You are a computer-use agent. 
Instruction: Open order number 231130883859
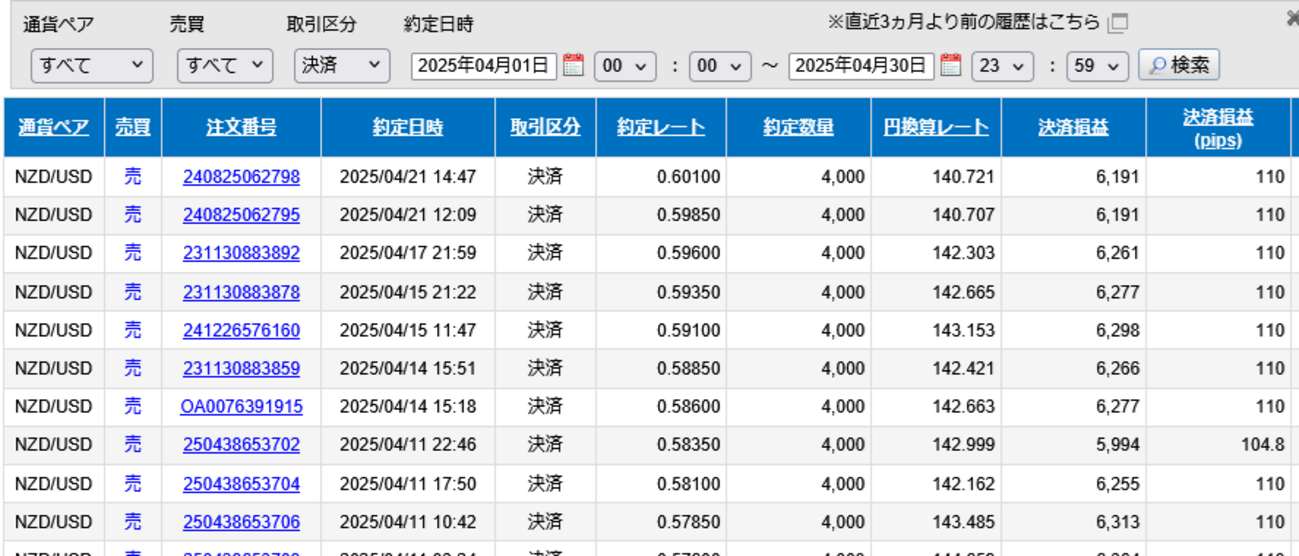[x=241, y=369]
